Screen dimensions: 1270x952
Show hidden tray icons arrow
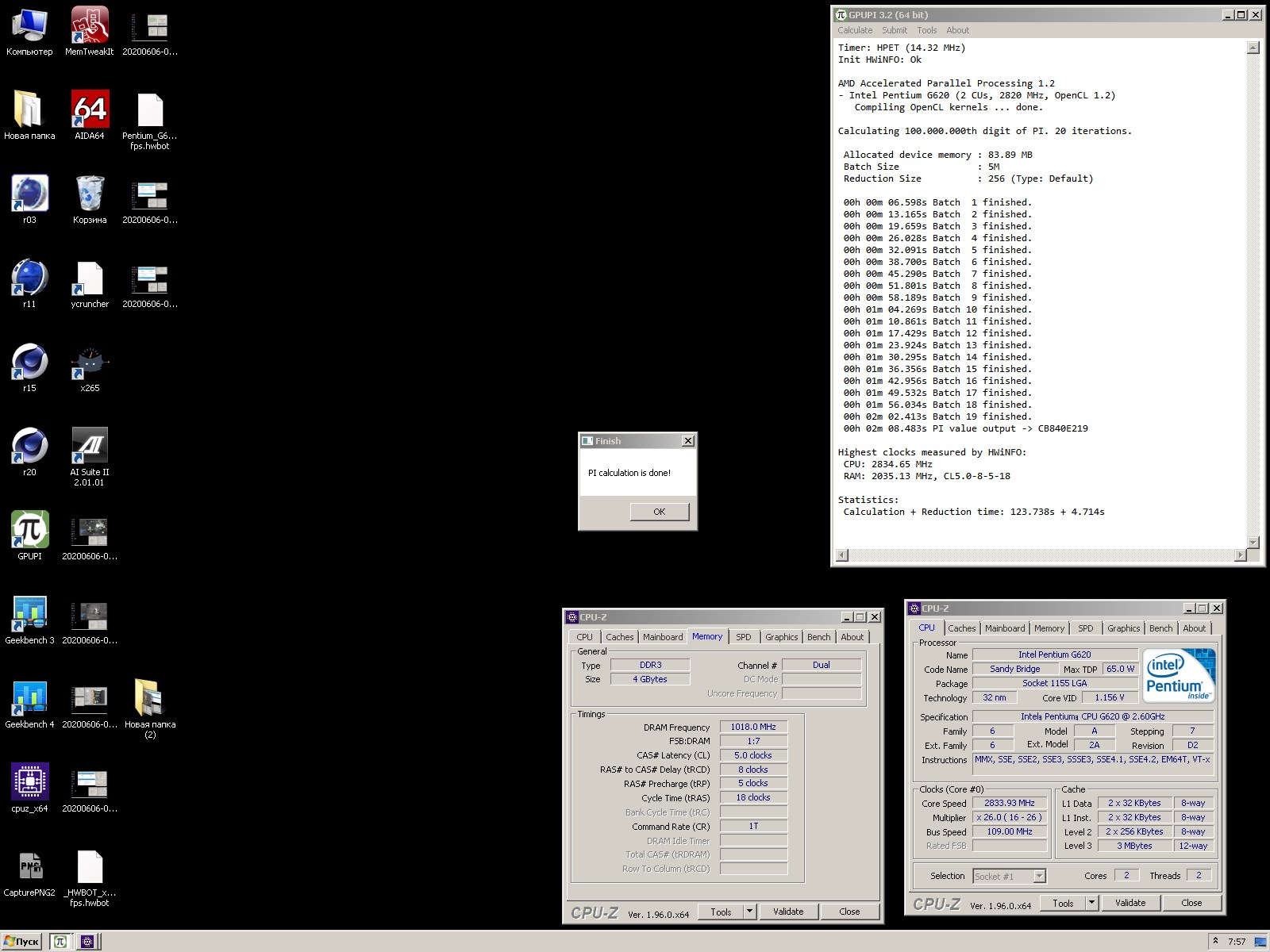[x=1215, y=941]
